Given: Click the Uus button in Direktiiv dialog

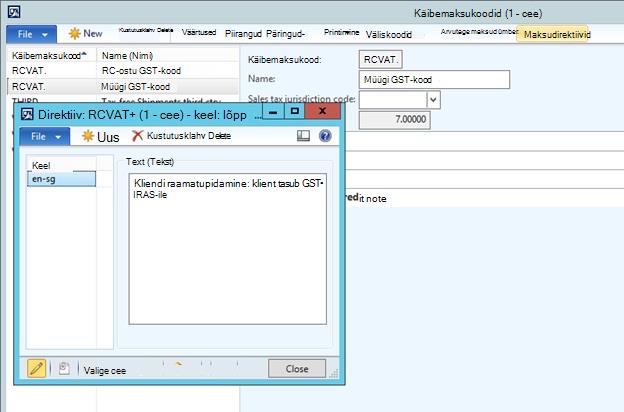Looking at the screenshot, I should click(x=100, y=137).
